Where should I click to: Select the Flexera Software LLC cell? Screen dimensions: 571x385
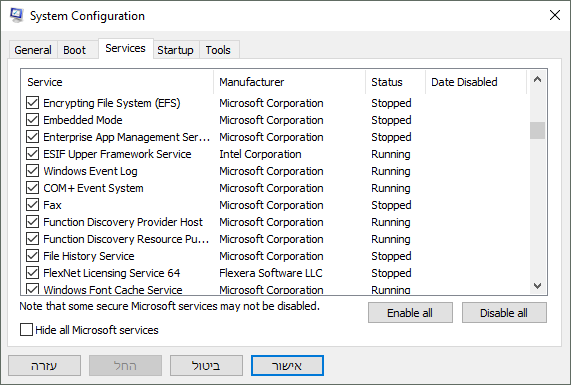coord(271,273)
